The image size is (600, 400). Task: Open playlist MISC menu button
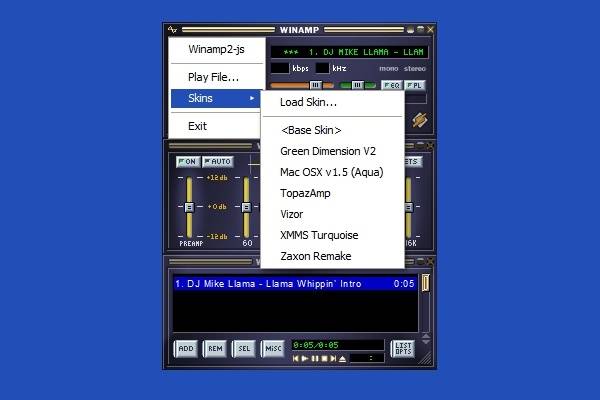coord(273,349)
